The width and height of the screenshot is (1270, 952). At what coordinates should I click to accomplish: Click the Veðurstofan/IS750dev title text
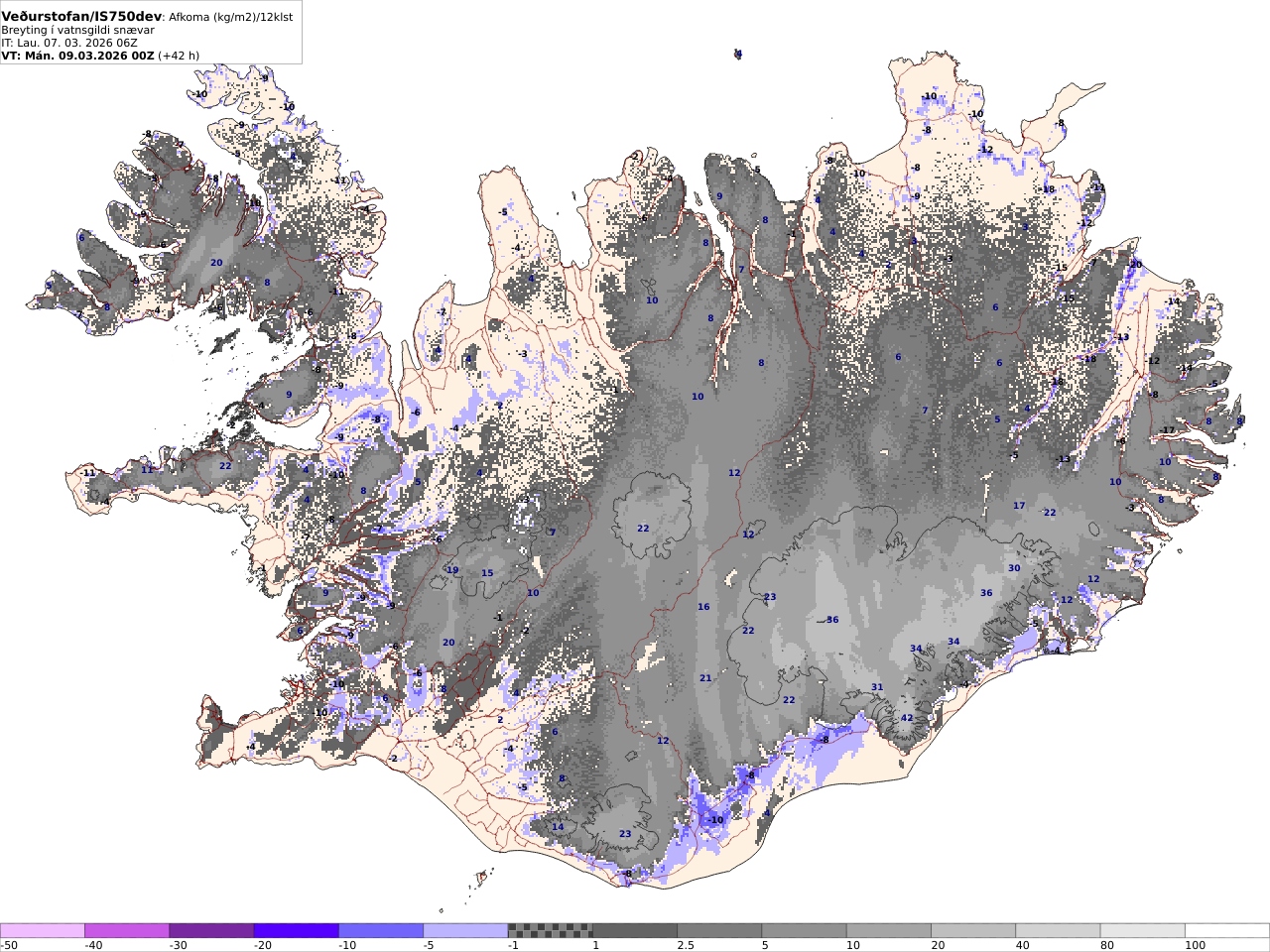point(81,16)
